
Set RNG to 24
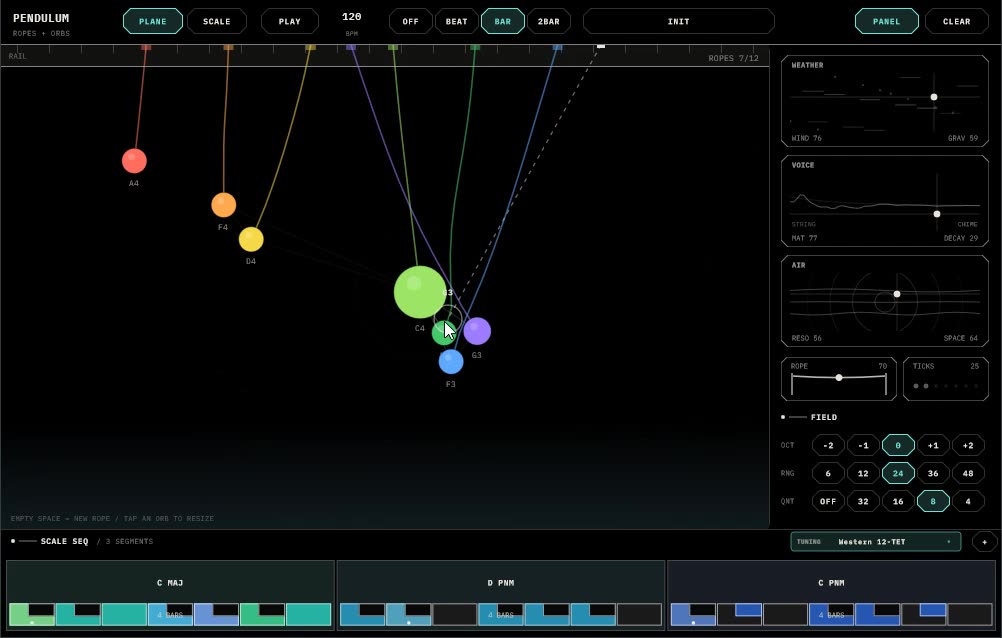[x=898, y=474]
